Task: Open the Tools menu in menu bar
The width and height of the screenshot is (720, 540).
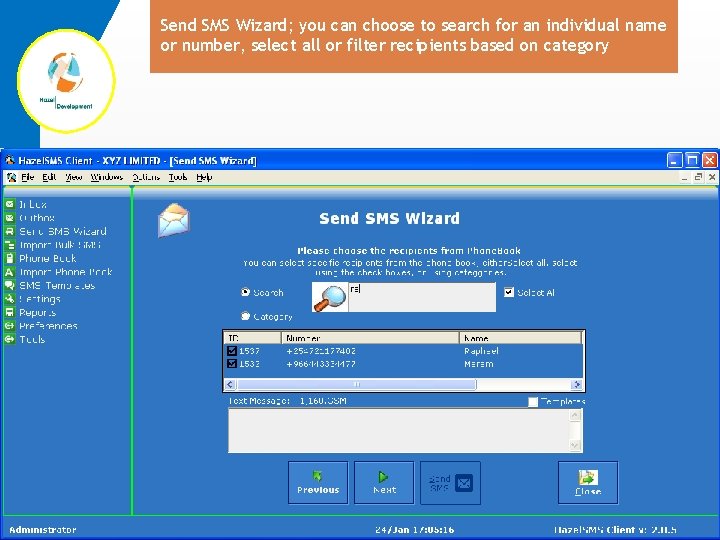Action: (178, 177)
